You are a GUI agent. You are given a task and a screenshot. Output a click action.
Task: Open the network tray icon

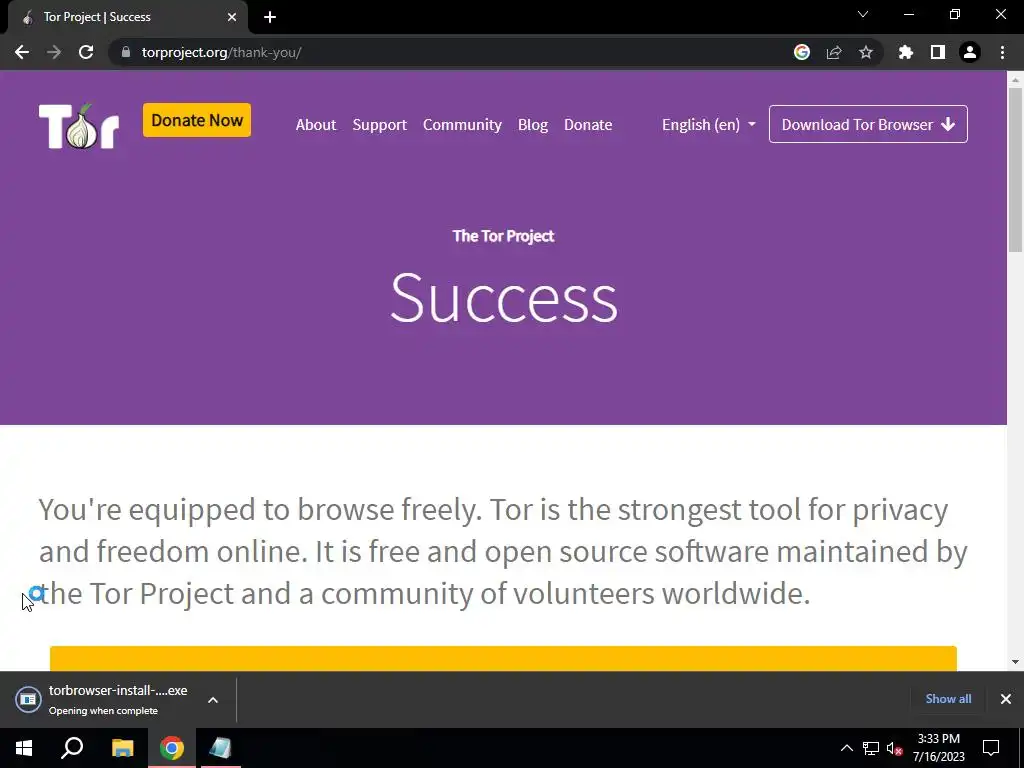pyautogui.click(x=871, y=748)
